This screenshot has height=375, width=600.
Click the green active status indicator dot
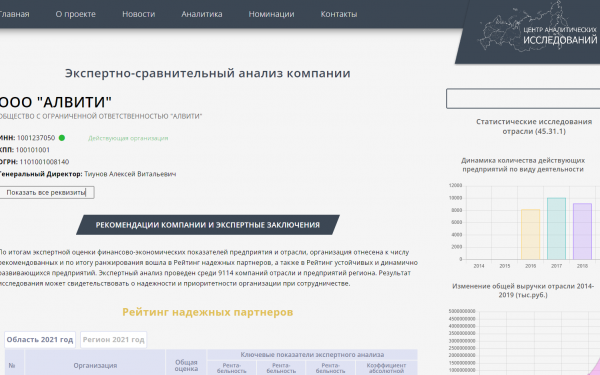point(62,138)
